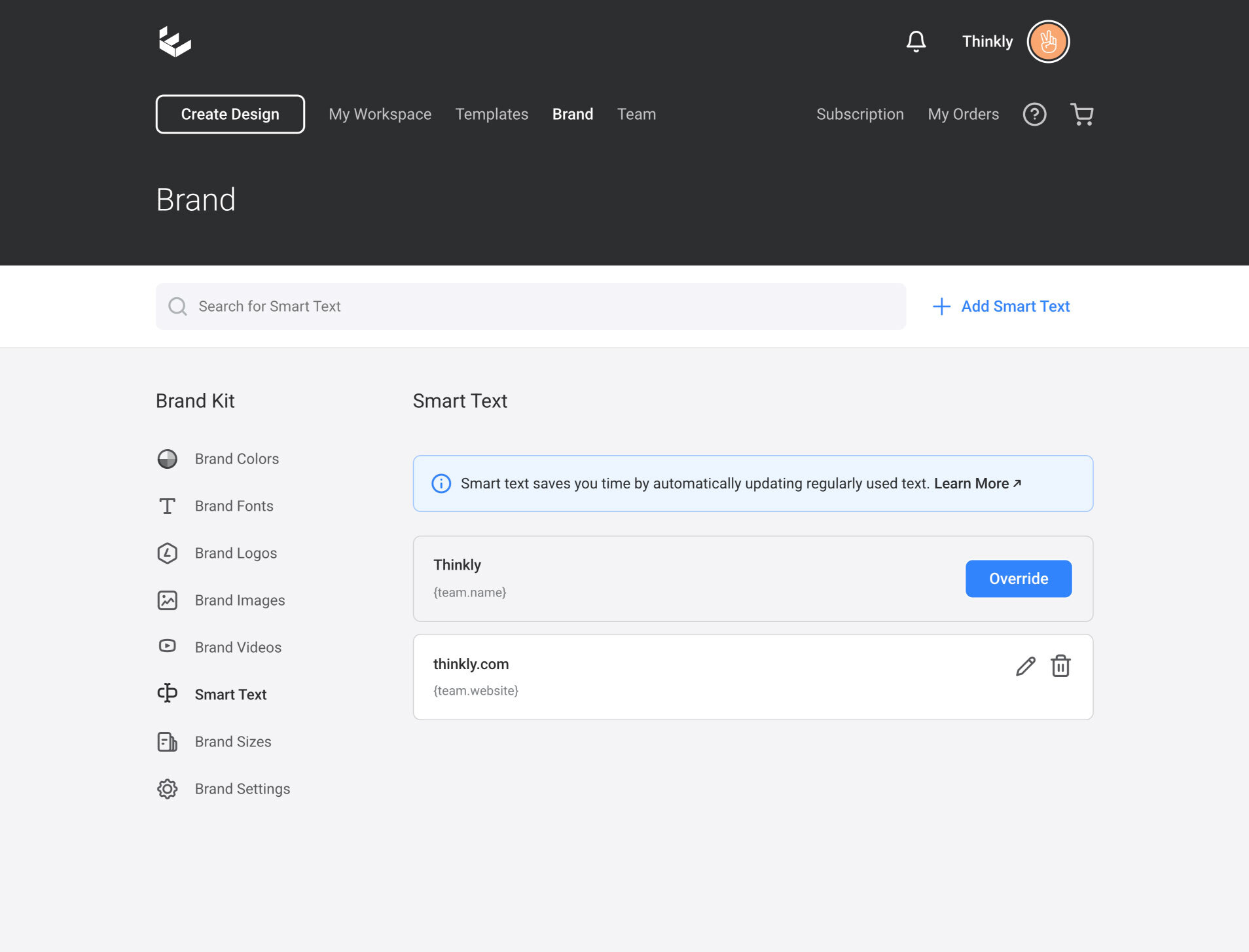Open the shopping cart
Image resolution: width=1249 pixels, height=952 pixels.
1081,115
